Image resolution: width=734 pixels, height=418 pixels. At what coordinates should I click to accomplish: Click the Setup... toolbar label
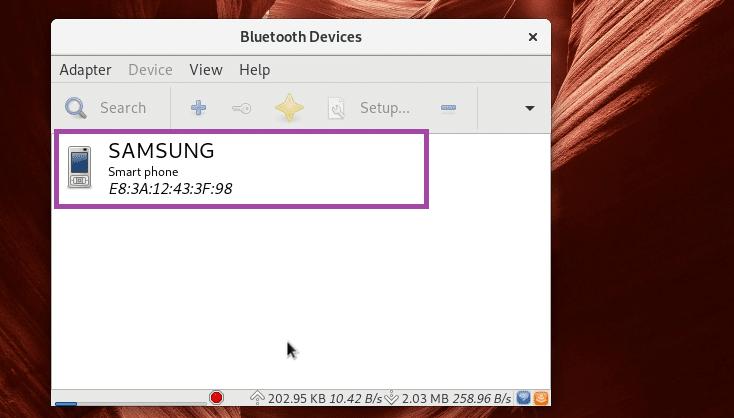coord(385,108)
